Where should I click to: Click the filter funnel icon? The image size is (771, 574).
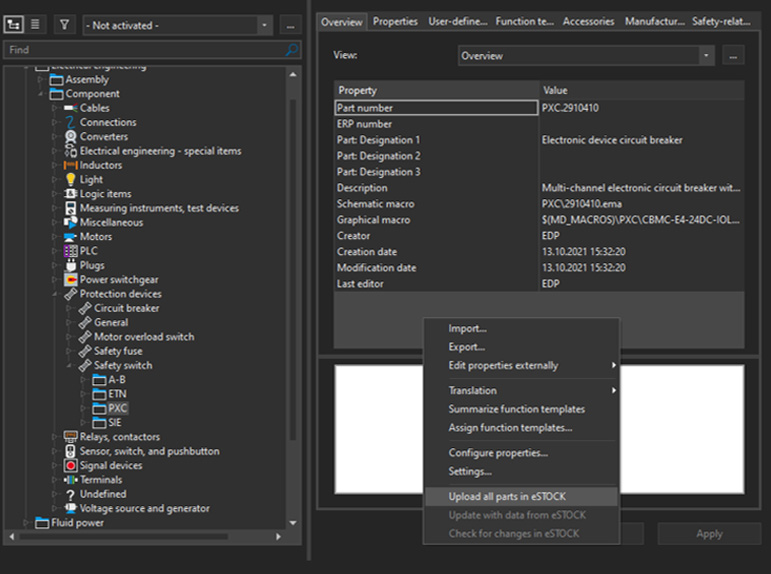[64, 25]
